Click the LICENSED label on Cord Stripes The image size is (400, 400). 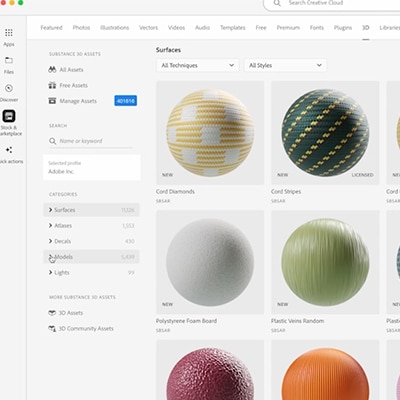pos(362,175)
